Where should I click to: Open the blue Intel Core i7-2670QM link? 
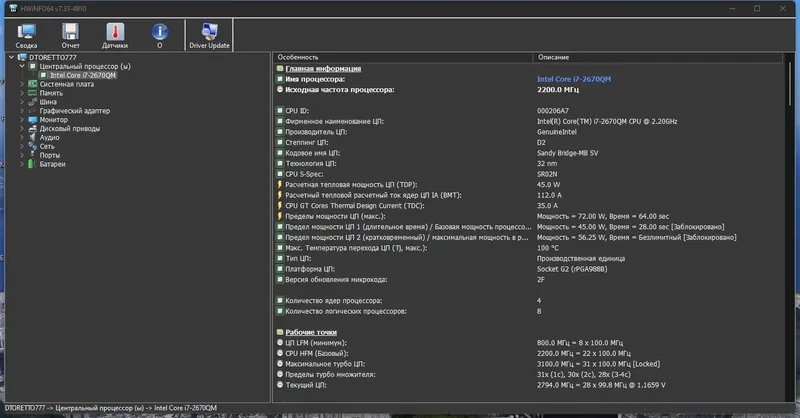tap(573, 79)
